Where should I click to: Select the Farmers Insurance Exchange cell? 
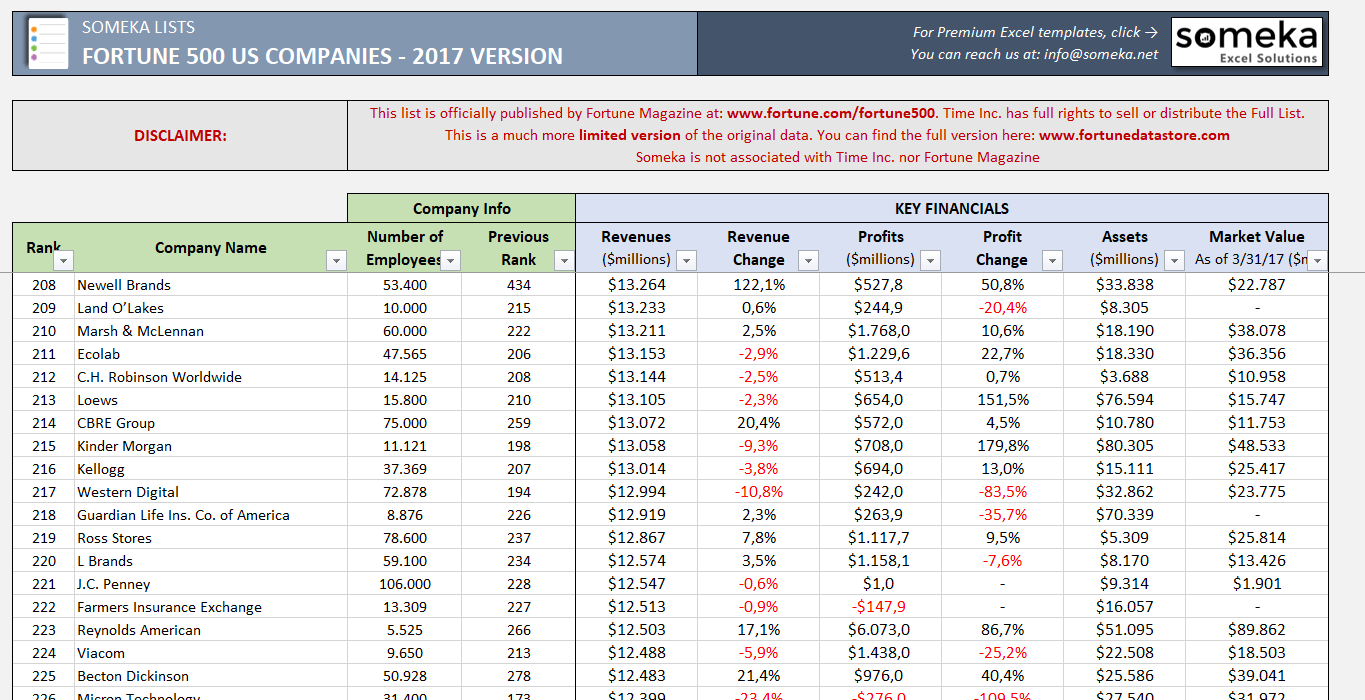(x=211, y=607)
